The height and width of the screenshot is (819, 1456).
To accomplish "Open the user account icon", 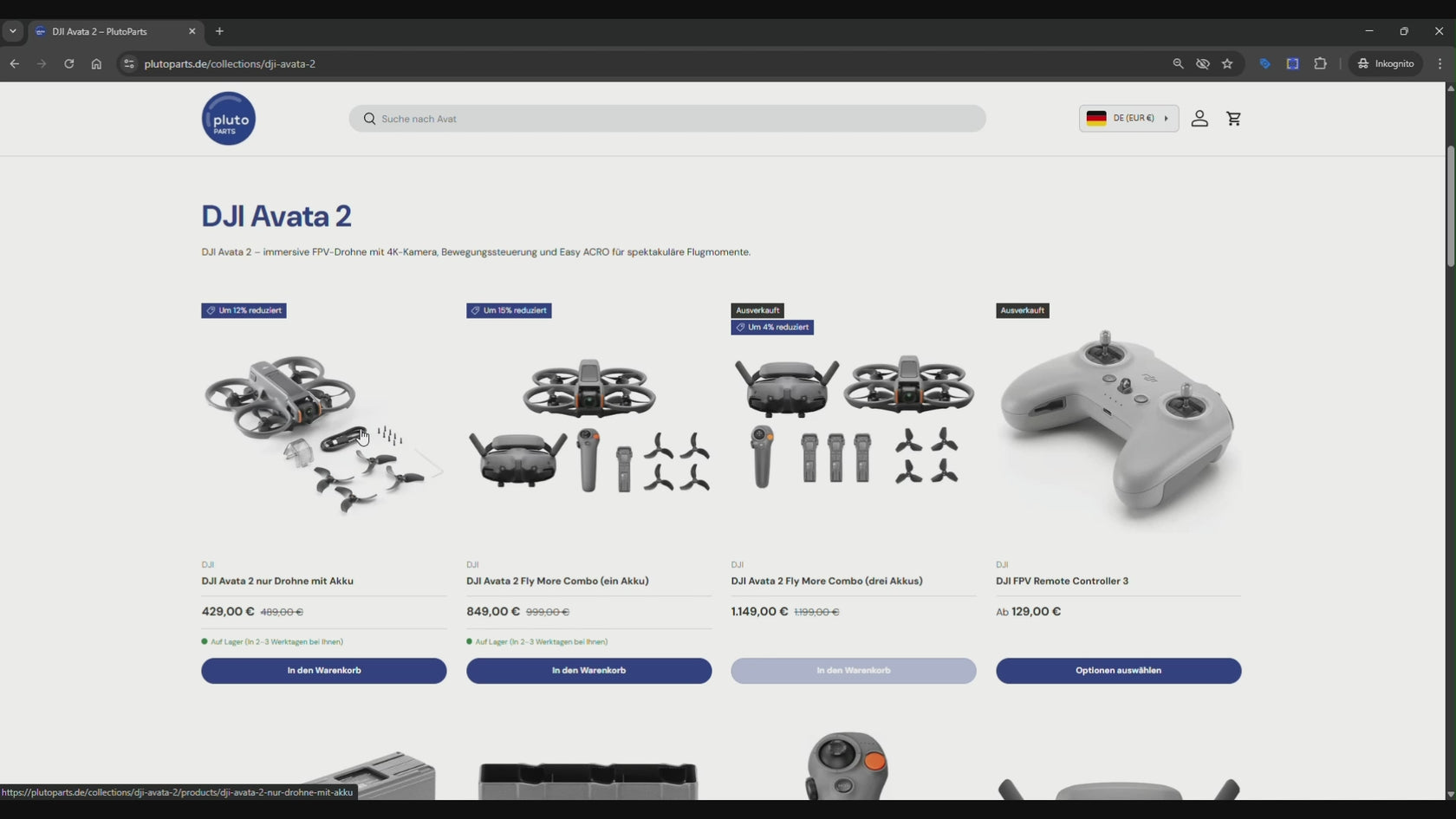I will point(1199,119).
